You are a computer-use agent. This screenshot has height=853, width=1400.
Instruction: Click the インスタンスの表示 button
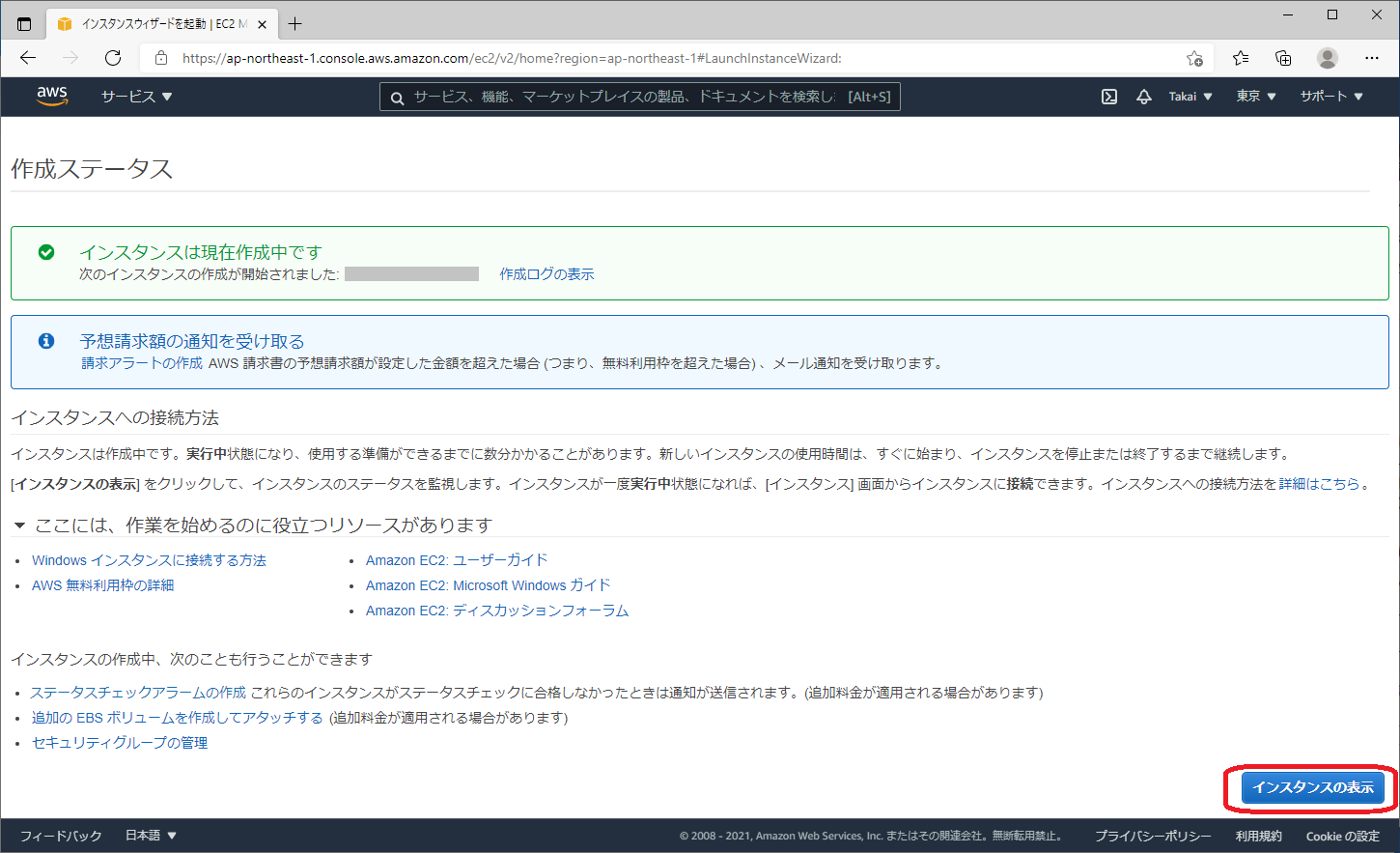[x=1311, y=787]
